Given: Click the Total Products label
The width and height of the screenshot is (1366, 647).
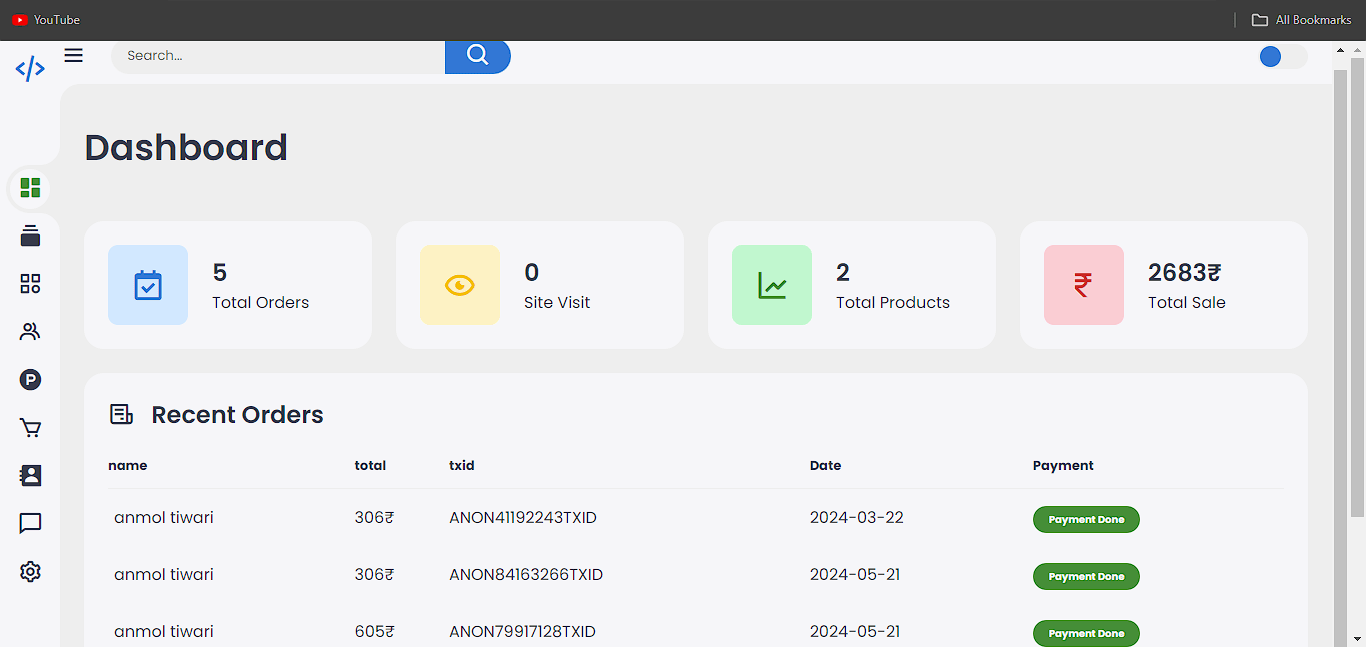Looking at the screenshot, I should (893, 302).
